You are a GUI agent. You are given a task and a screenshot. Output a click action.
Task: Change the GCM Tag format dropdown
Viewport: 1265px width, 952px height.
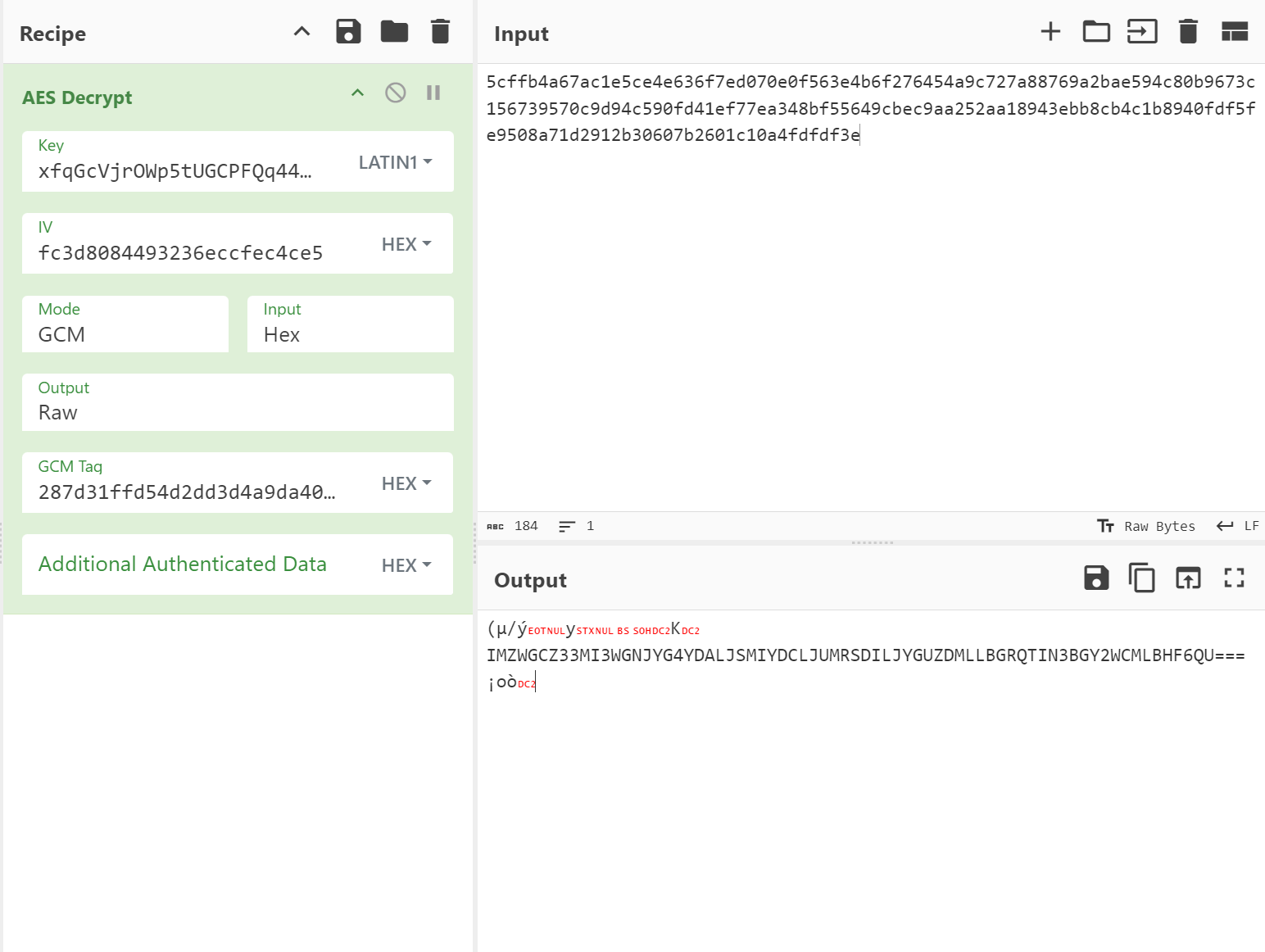[x=406, y=483]
